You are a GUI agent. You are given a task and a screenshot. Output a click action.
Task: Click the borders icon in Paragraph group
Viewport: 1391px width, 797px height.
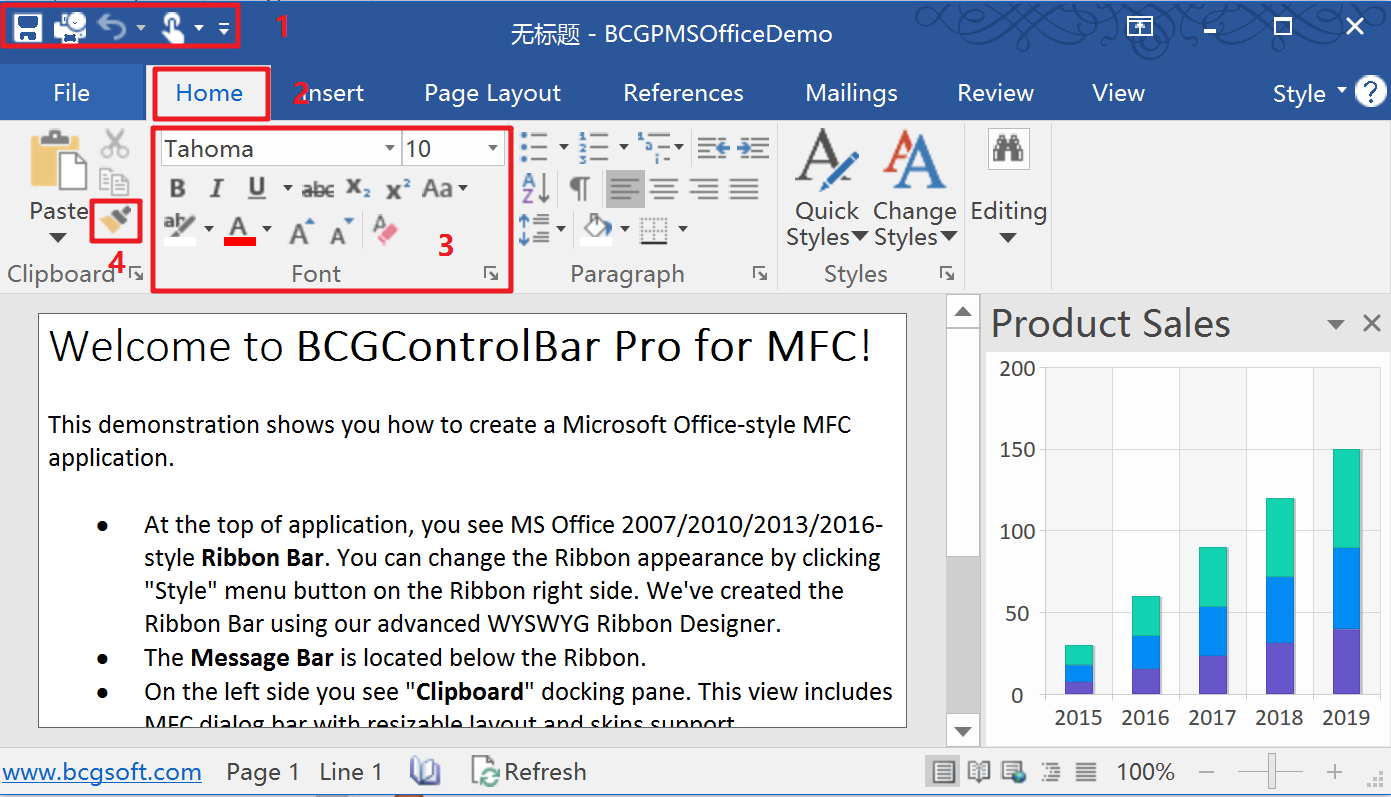tap(654, 229)
